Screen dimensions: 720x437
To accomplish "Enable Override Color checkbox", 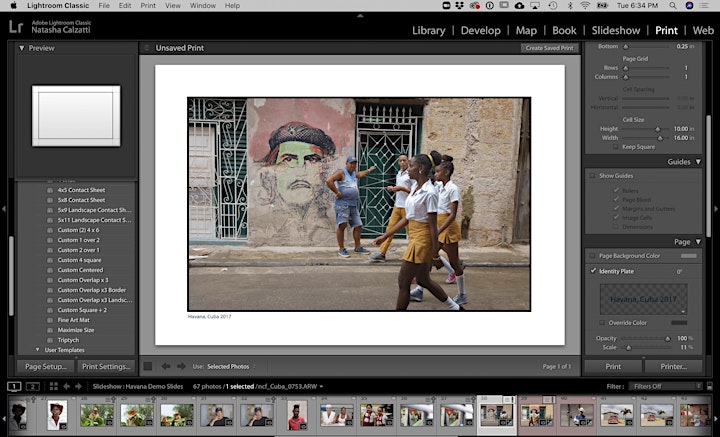I will pyautogui.click(x=602, y=323).
